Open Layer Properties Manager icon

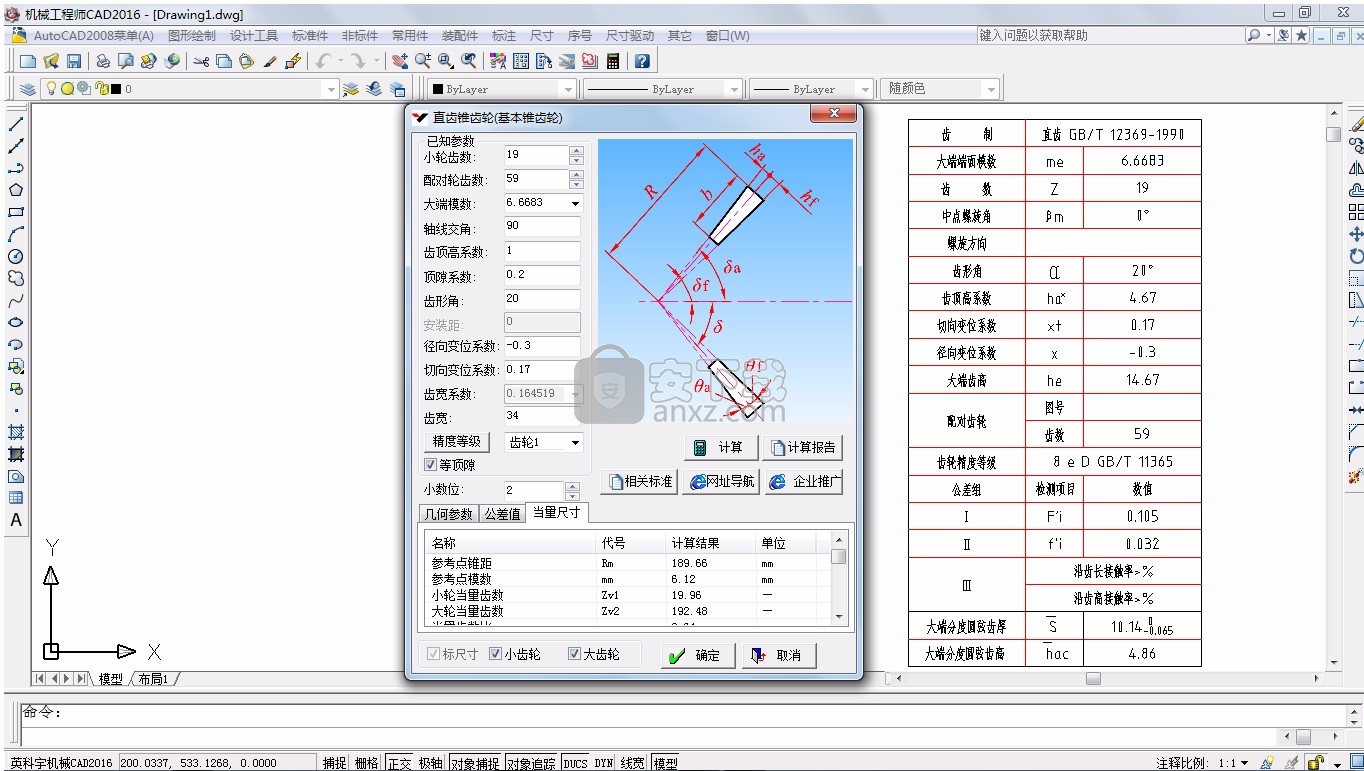[28, 89]
